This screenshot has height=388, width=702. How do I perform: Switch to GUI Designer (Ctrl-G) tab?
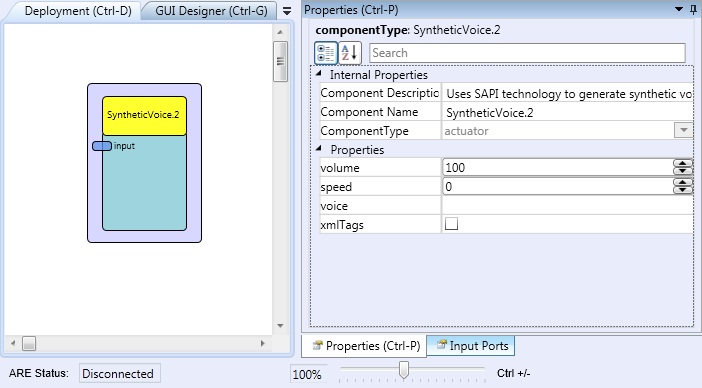[211, 11]
